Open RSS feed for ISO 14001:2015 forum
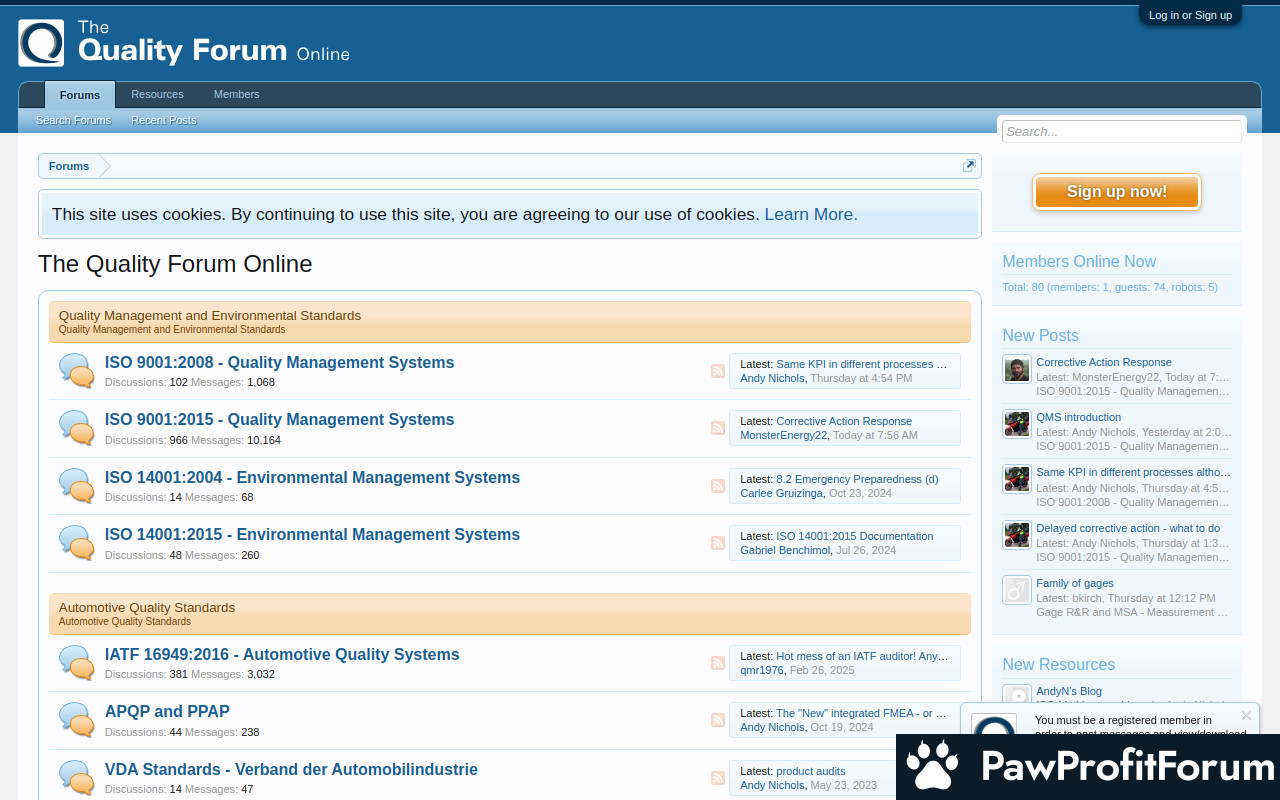This screenshot has height=800, width=1280. [x=718, y=543]
